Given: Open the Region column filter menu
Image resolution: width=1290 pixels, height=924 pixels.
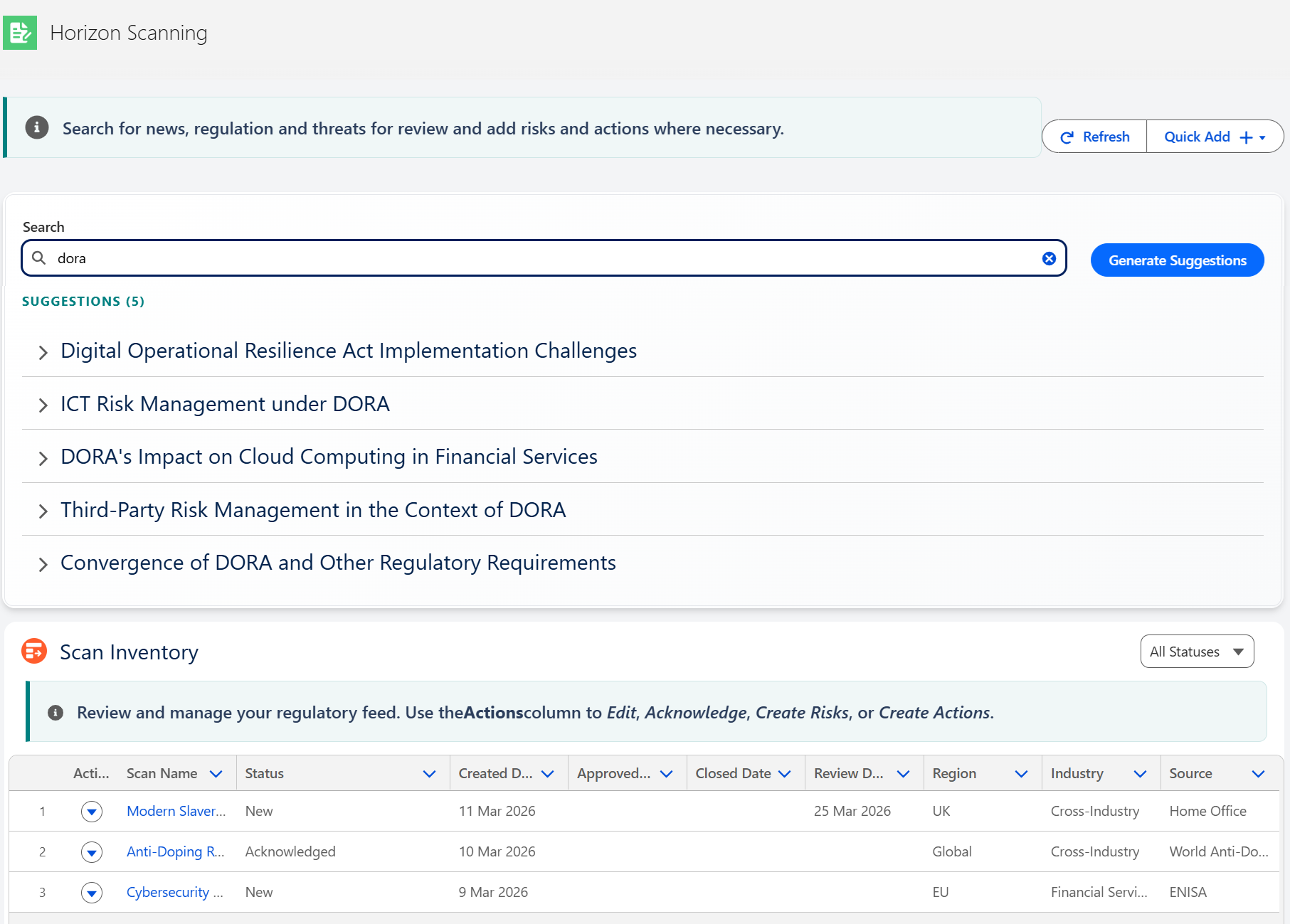Looking at the screenshot, I should [x=1022, y=773].
